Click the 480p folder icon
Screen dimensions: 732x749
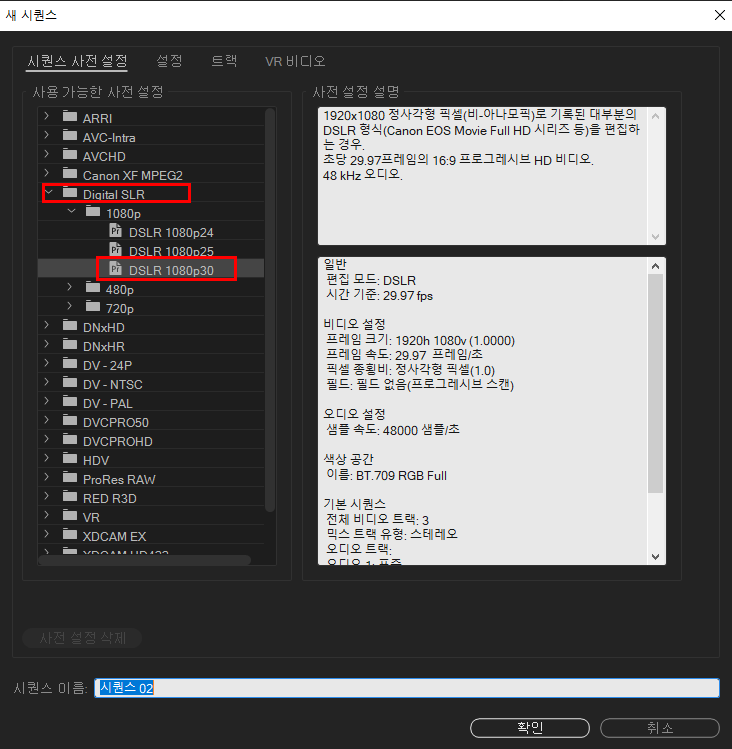[93, 287]
